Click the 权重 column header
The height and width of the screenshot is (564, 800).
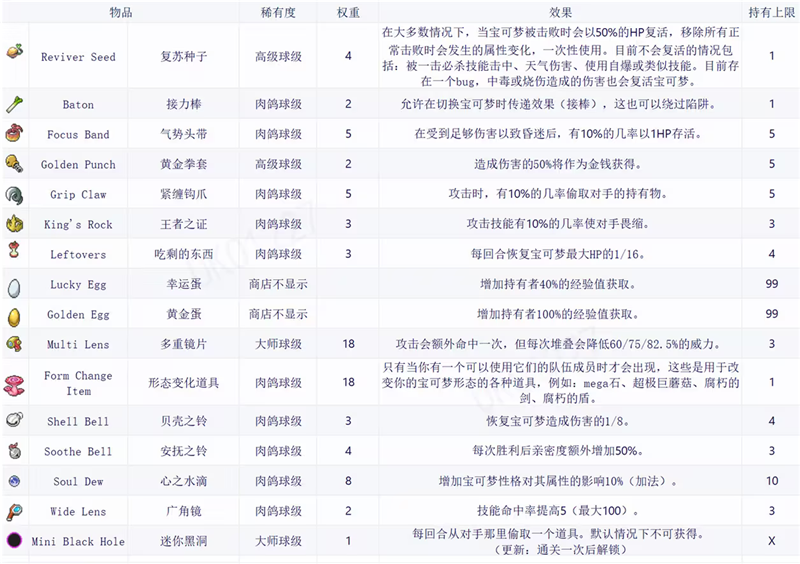tap(348, 12)
